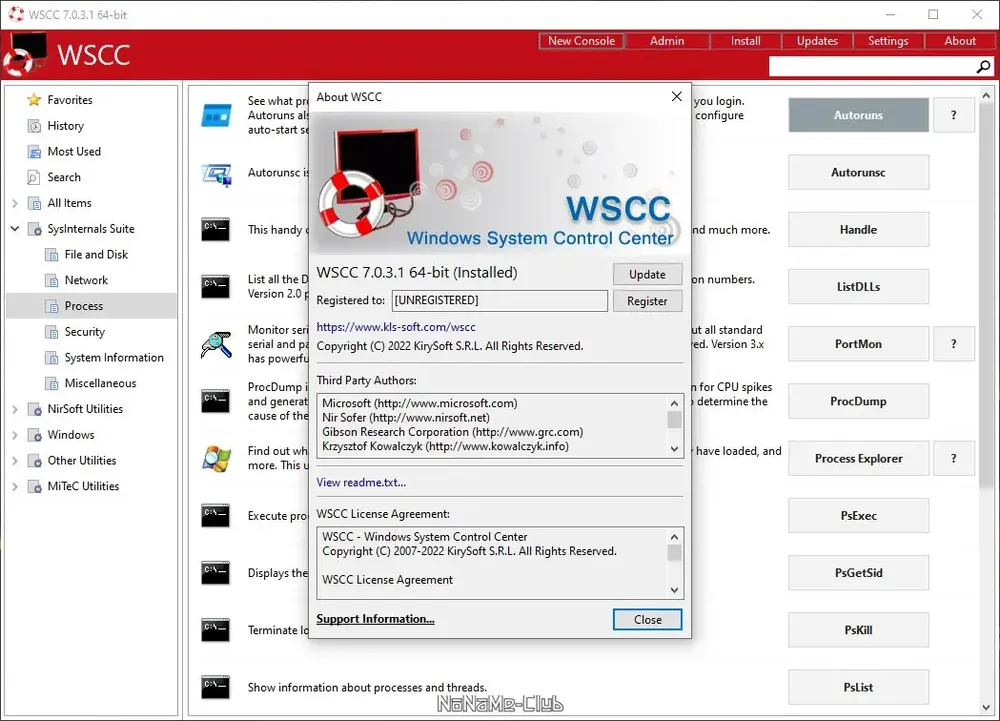Collapse the SysInternals Suite tree node
The width and height of the screenshot is (1000, 721).
point(15,229)
